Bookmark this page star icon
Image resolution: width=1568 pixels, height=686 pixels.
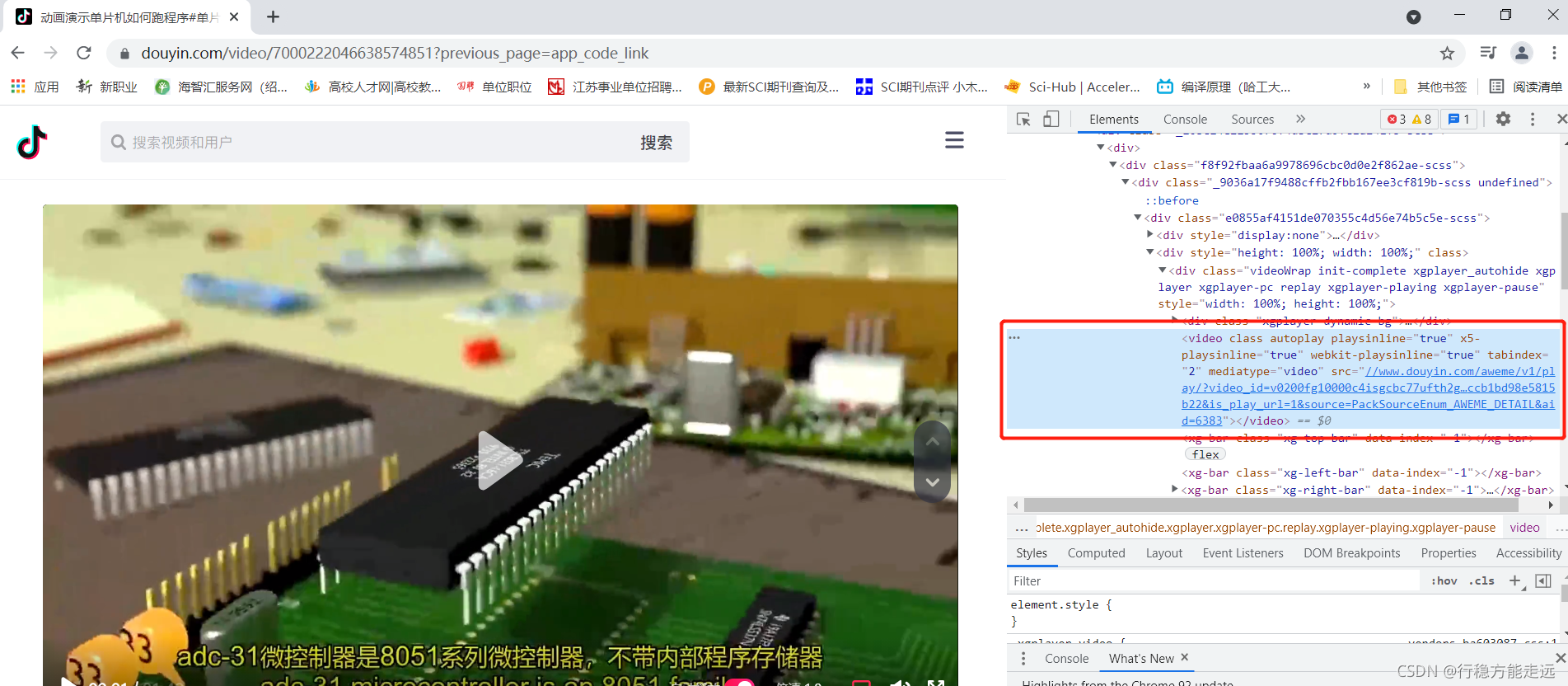pyautogui.click(x=1447, y=54)
